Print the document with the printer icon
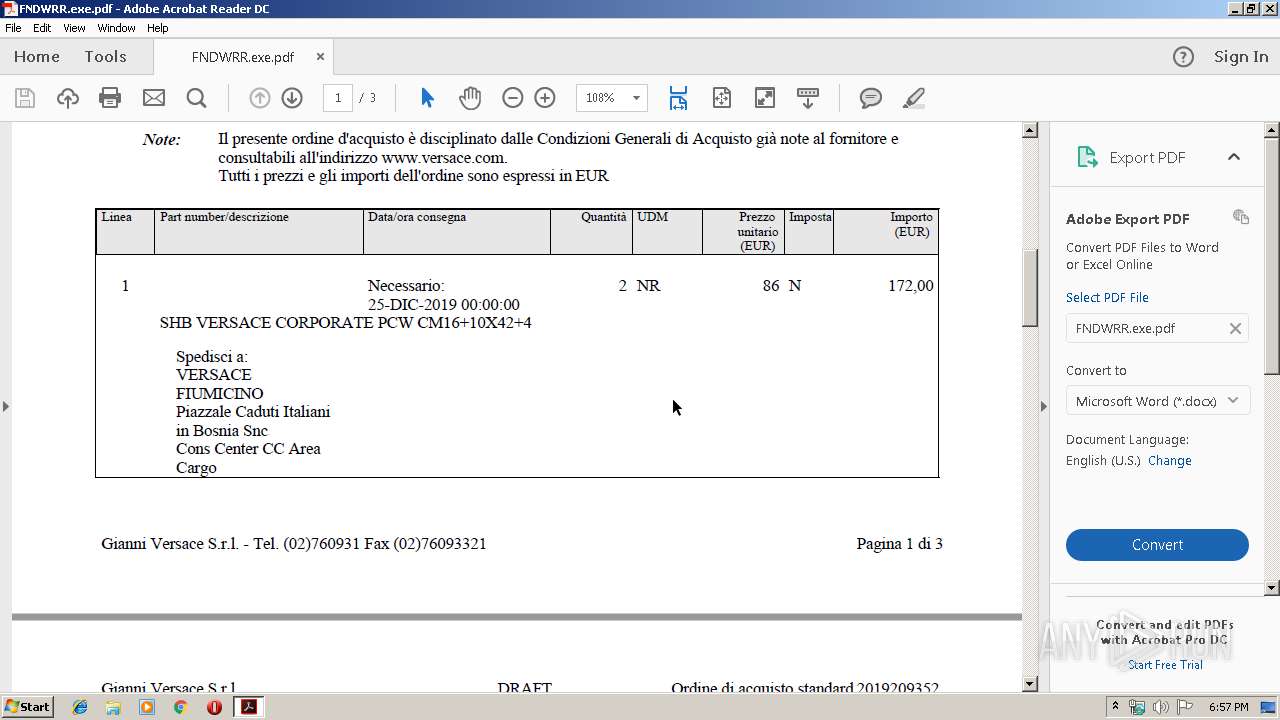Image resolution: width=1280 pixels, height=720 pixels. pos(110,98)
